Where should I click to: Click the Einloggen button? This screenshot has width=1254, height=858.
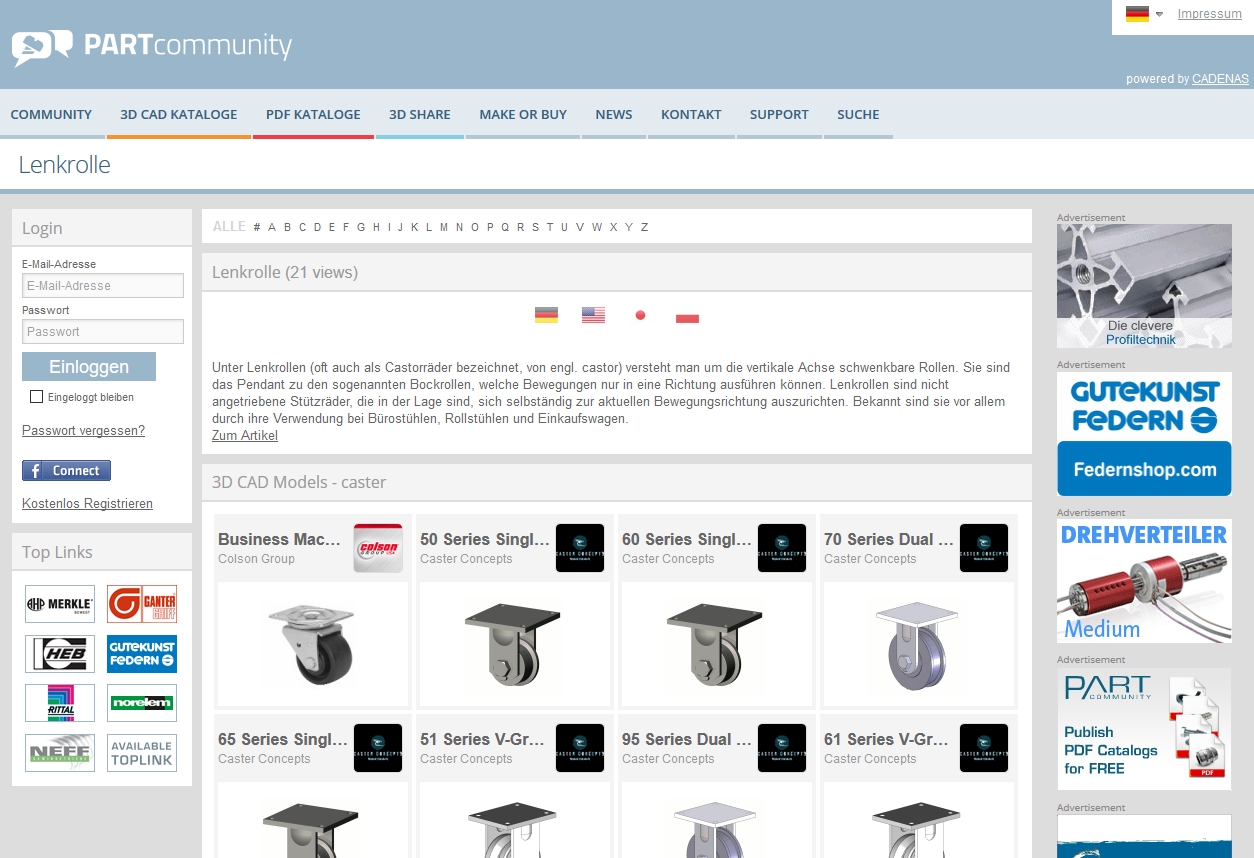click(89, 366)
